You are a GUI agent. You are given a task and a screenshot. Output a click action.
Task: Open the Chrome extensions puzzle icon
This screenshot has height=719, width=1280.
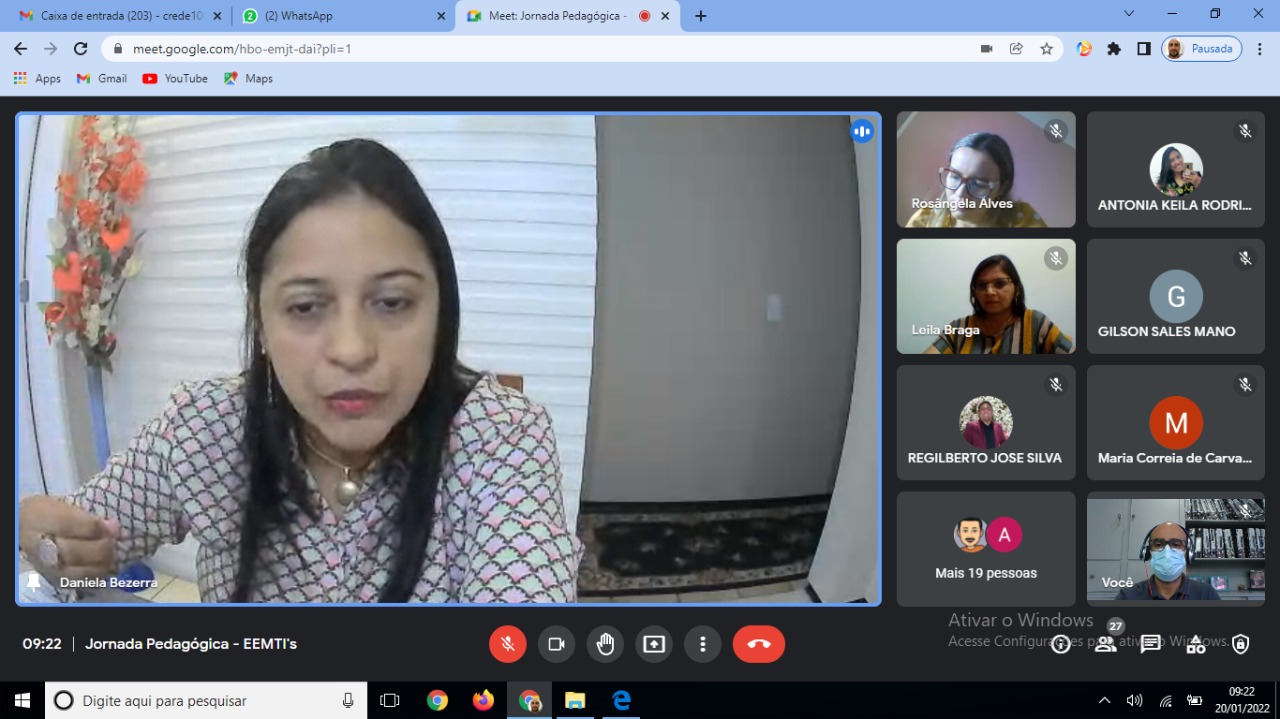click(x=1114, y=49)
